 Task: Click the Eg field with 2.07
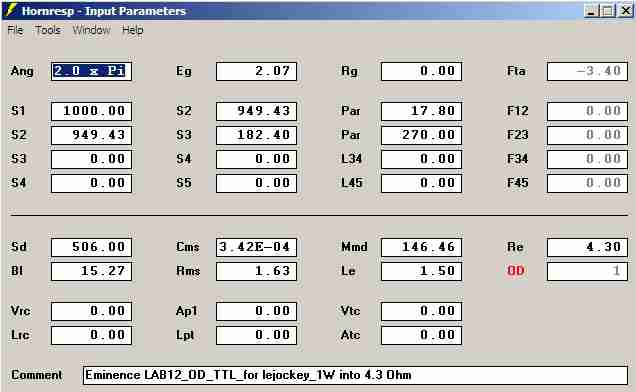[256, 71]
